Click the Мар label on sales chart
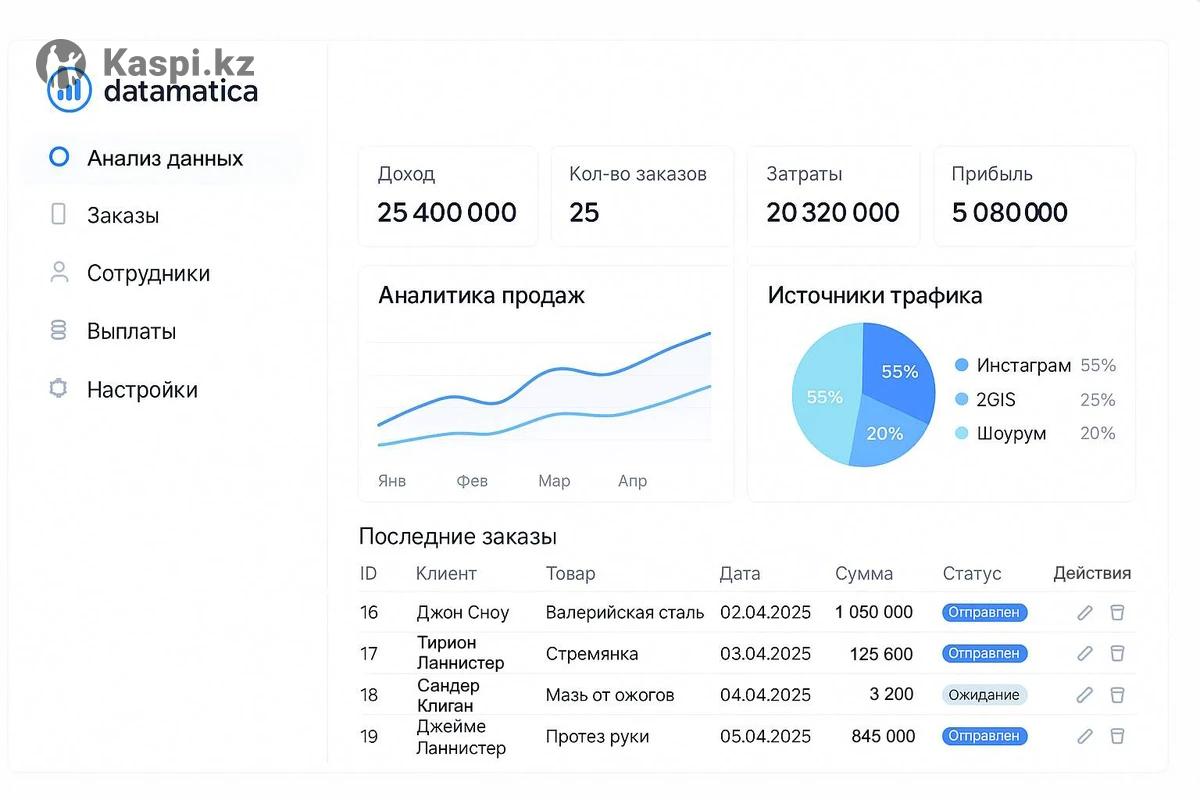Screen dimensions: 1200x800 [x=554, y=481]
